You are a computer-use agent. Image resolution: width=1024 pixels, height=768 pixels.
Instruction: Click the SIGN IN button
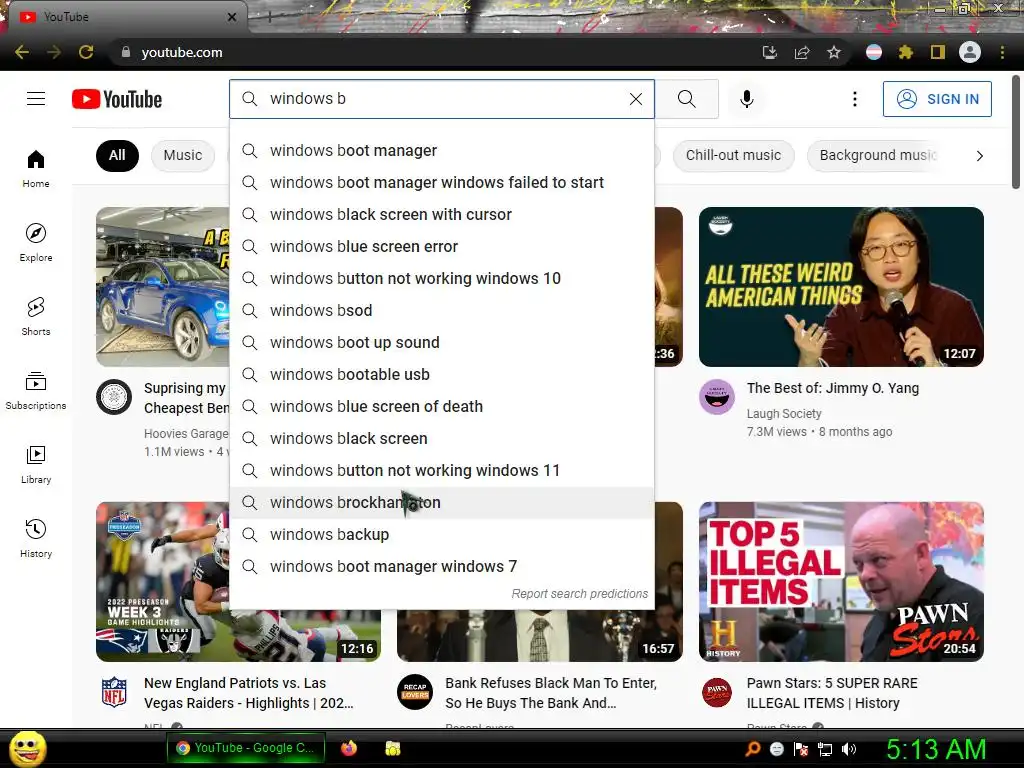[x=937, y=99]
